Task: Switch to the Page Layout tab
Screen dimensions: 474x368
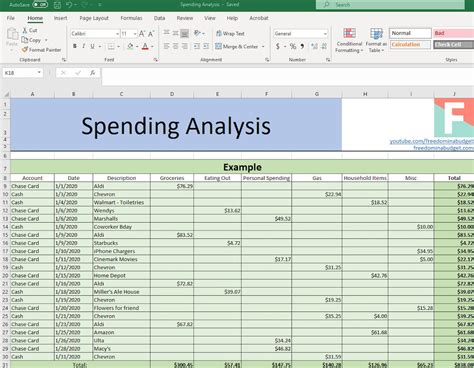Action: (94, 18)
